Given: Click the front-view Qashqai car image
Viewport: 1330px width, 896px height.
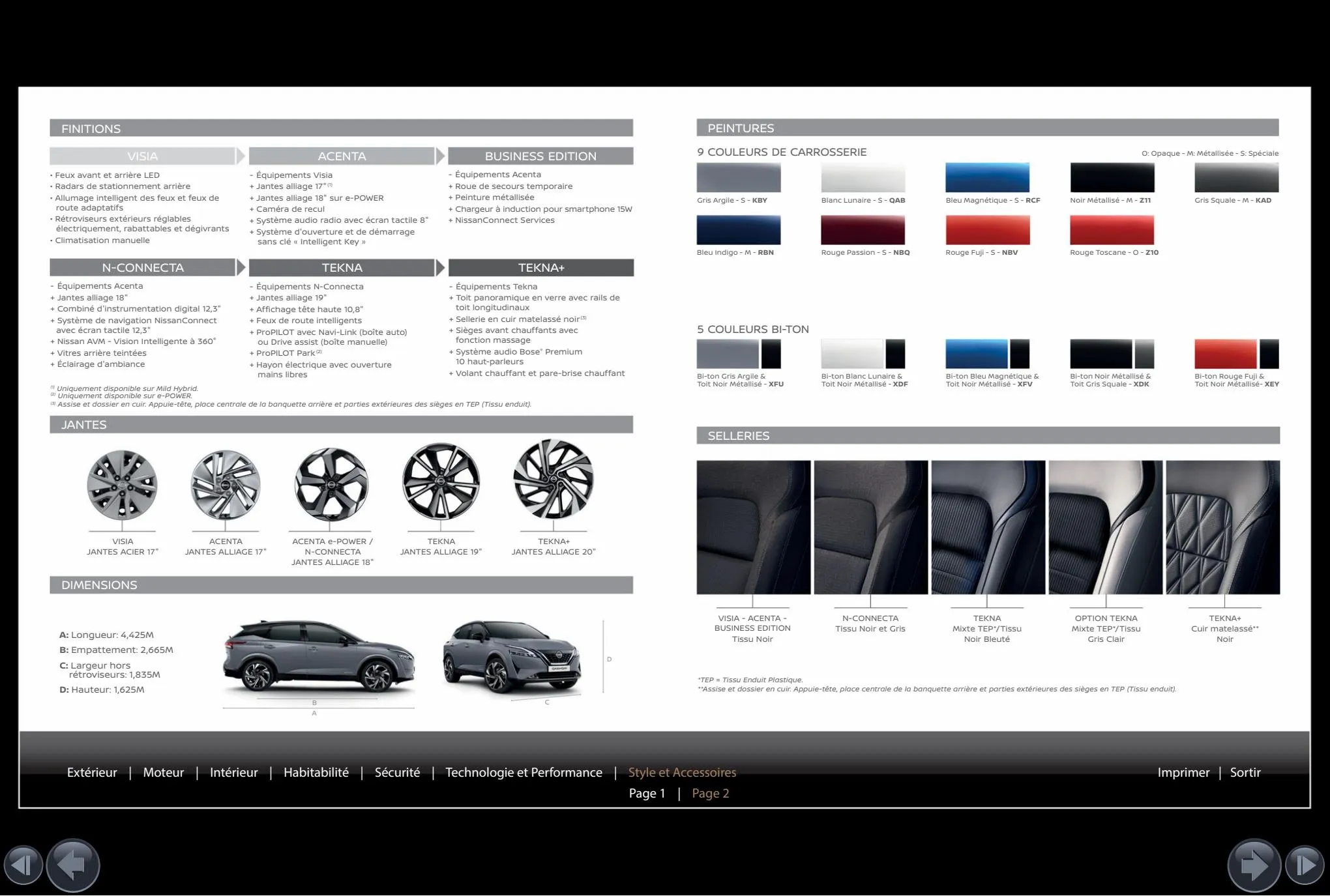Looking at the screenshot, I should click(x=512, y=657).
